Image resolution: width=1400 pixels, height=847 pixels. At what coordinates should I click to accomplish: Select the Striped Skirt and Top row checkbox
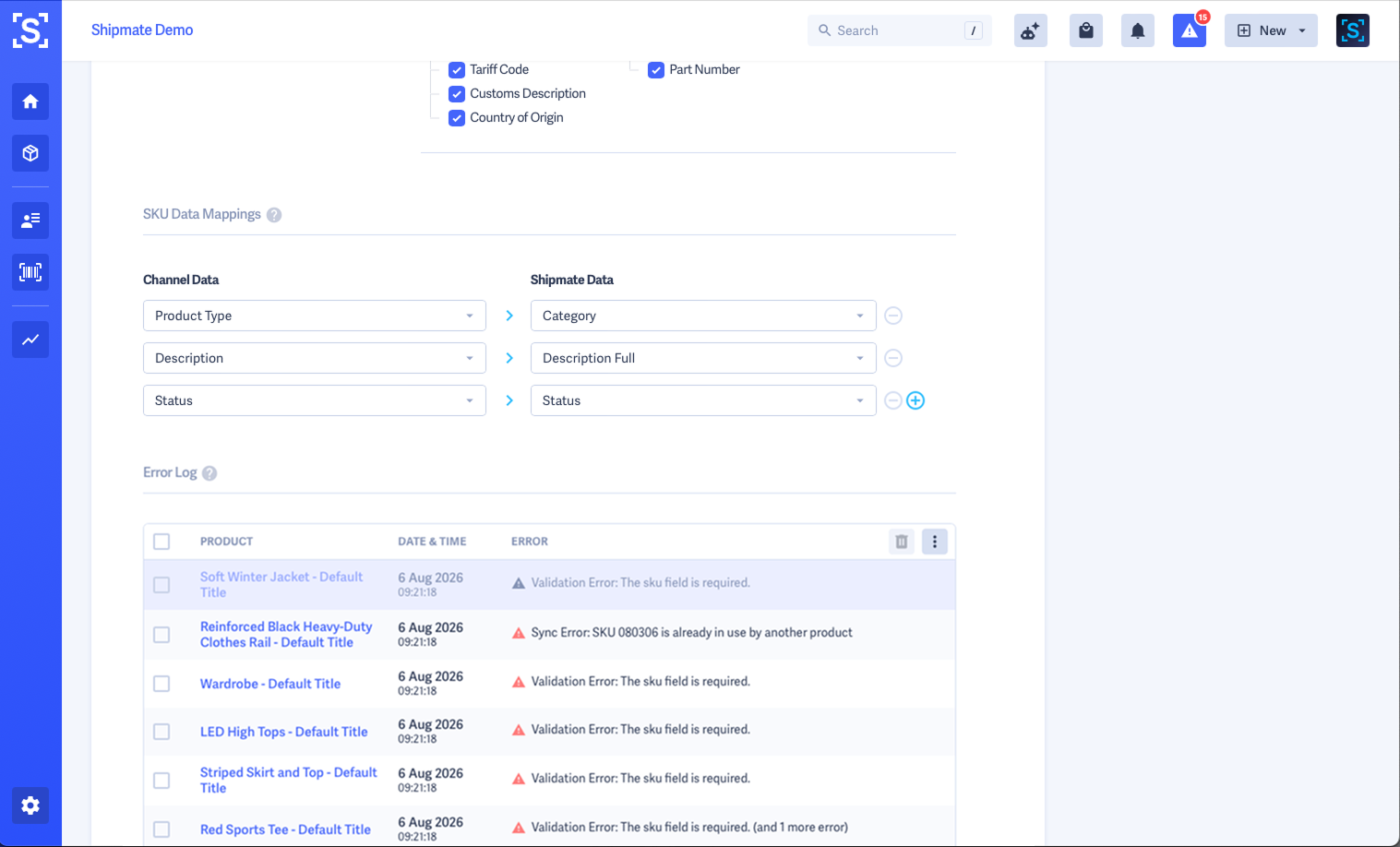pos(162,781)
